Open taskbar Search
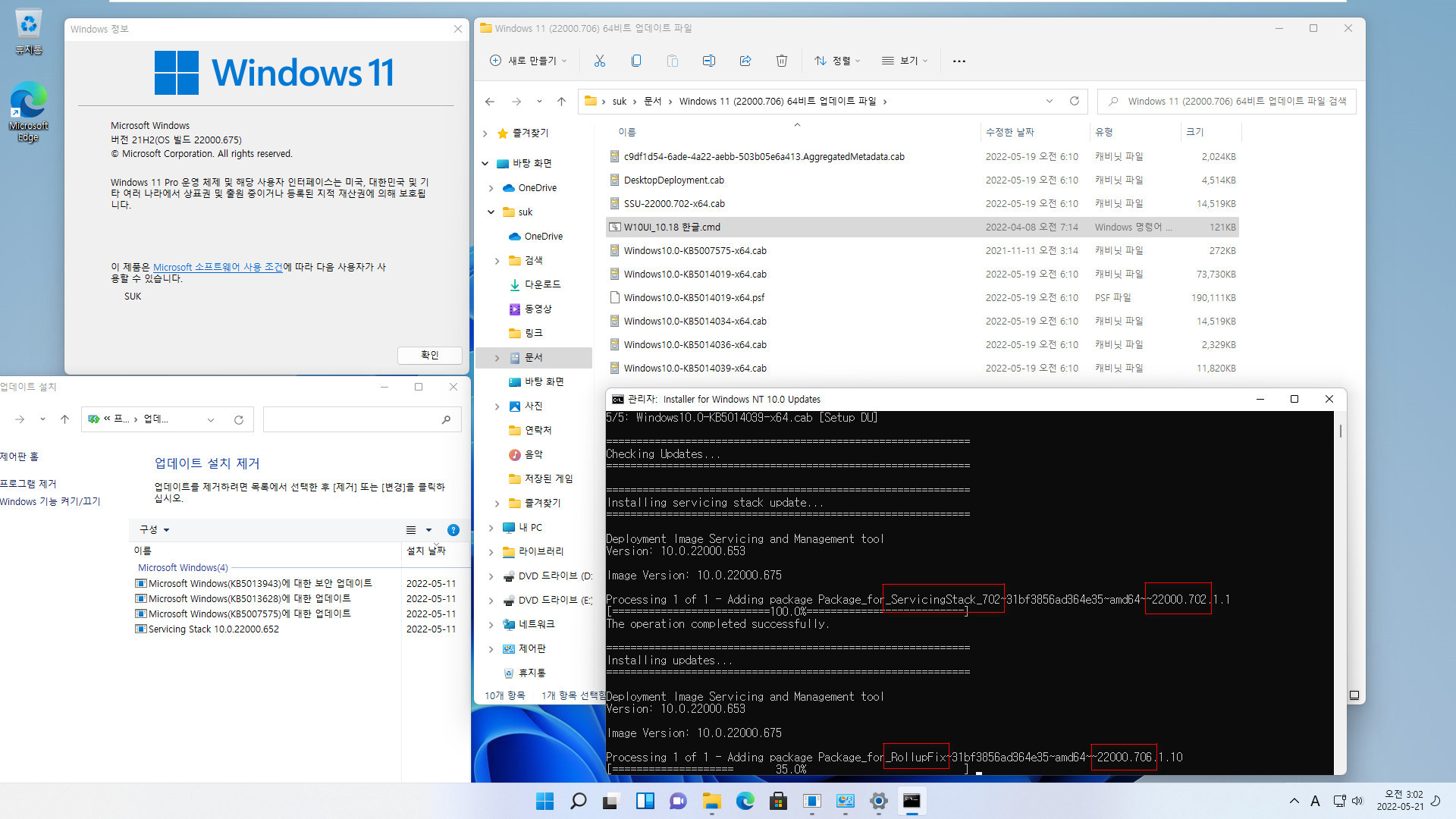Screen dimensions: 1456x819 click(x=578, y=801)
